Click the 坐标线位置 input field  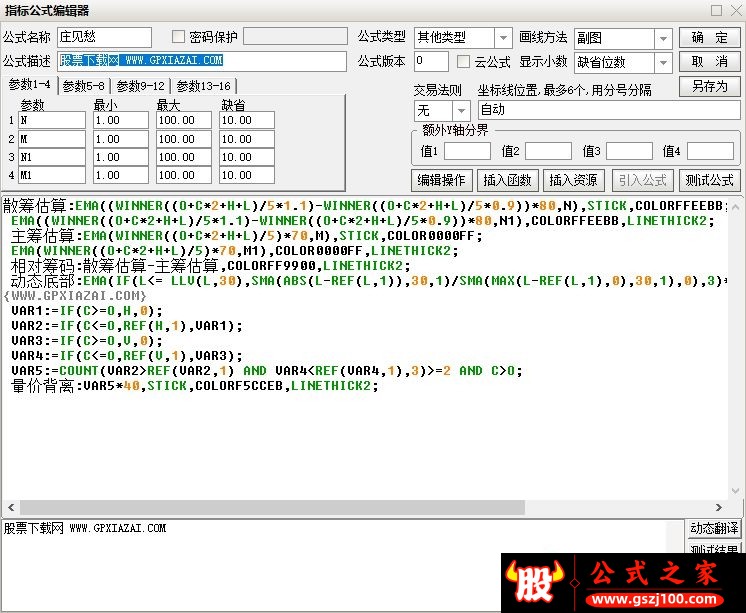[609, 110]
